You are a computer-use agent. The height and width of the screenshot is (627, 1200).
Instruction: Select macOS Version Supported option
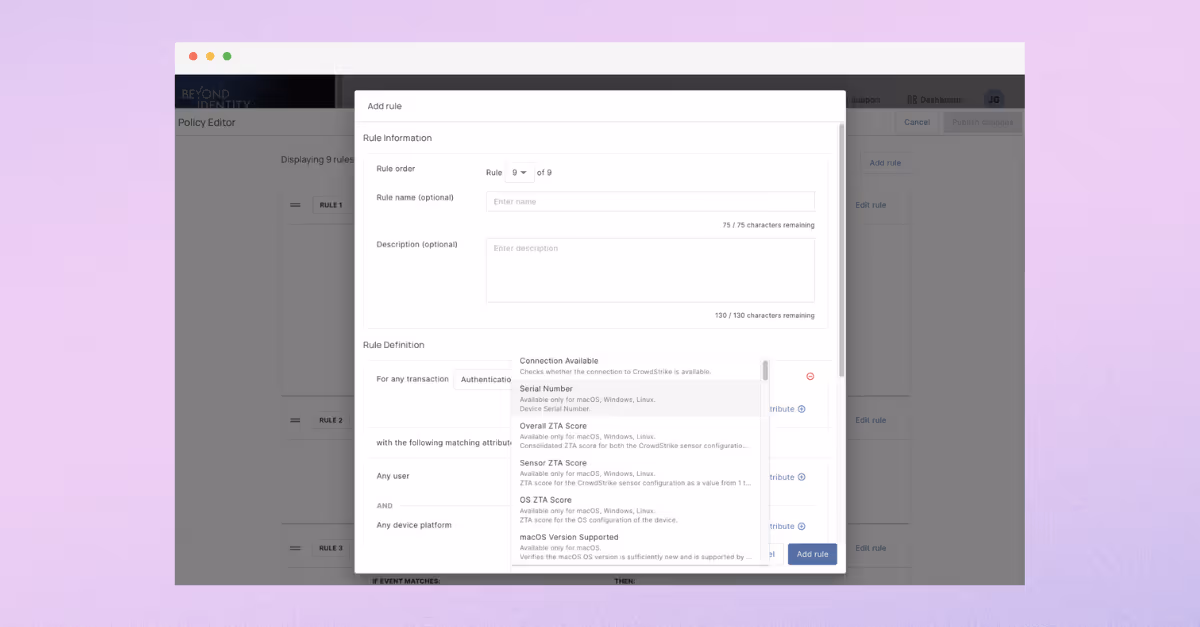point(637,546)
